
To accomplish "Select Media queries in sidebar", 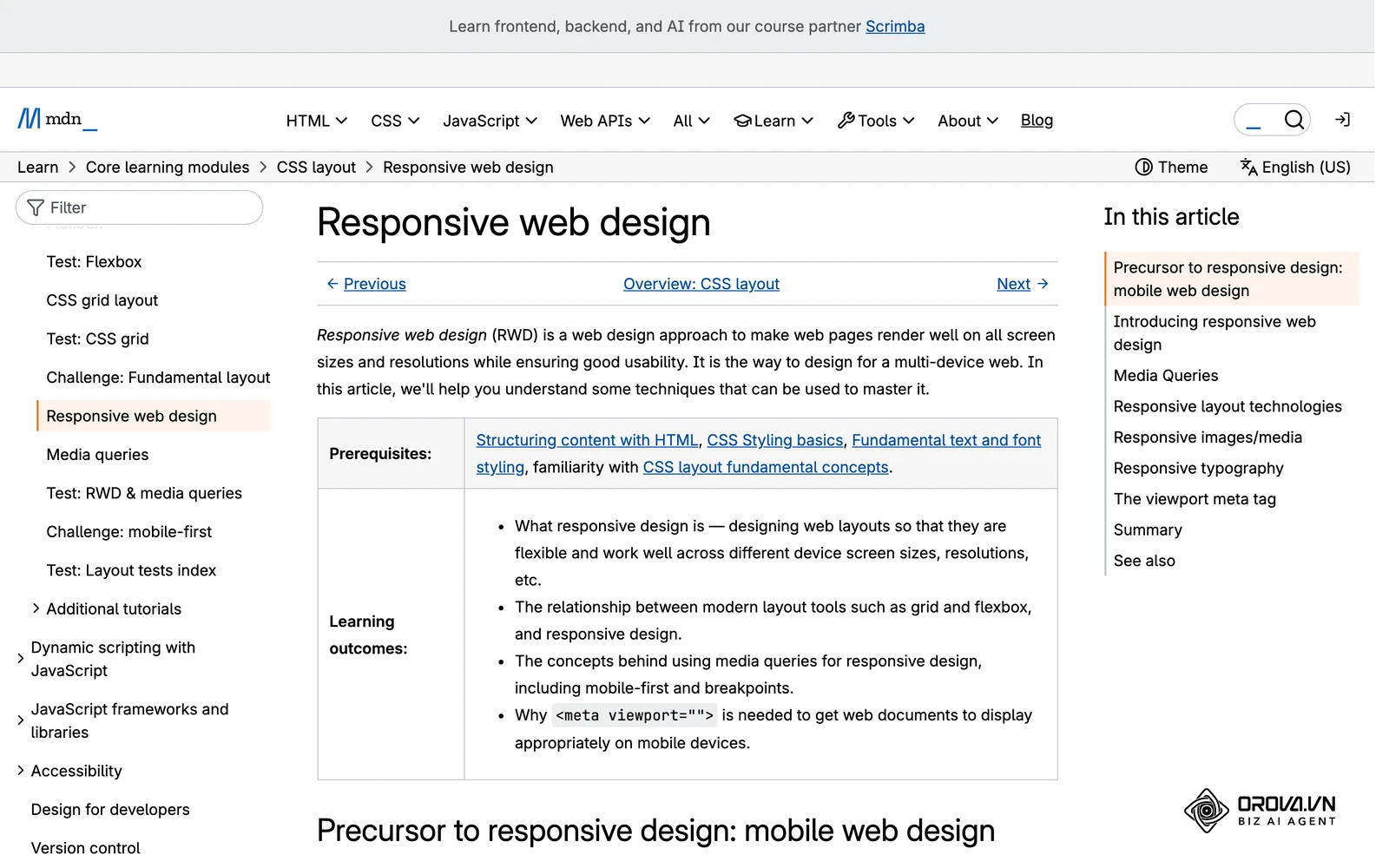I will (x=97, y=454).
